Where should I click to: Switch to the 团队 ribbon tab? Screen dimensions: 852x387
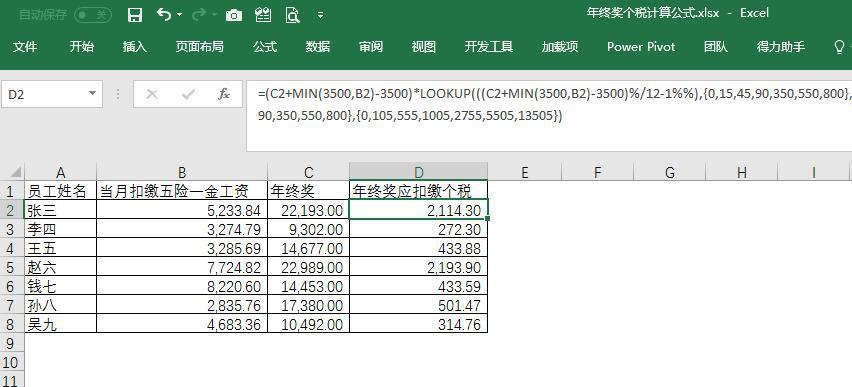tap(716, 47)
